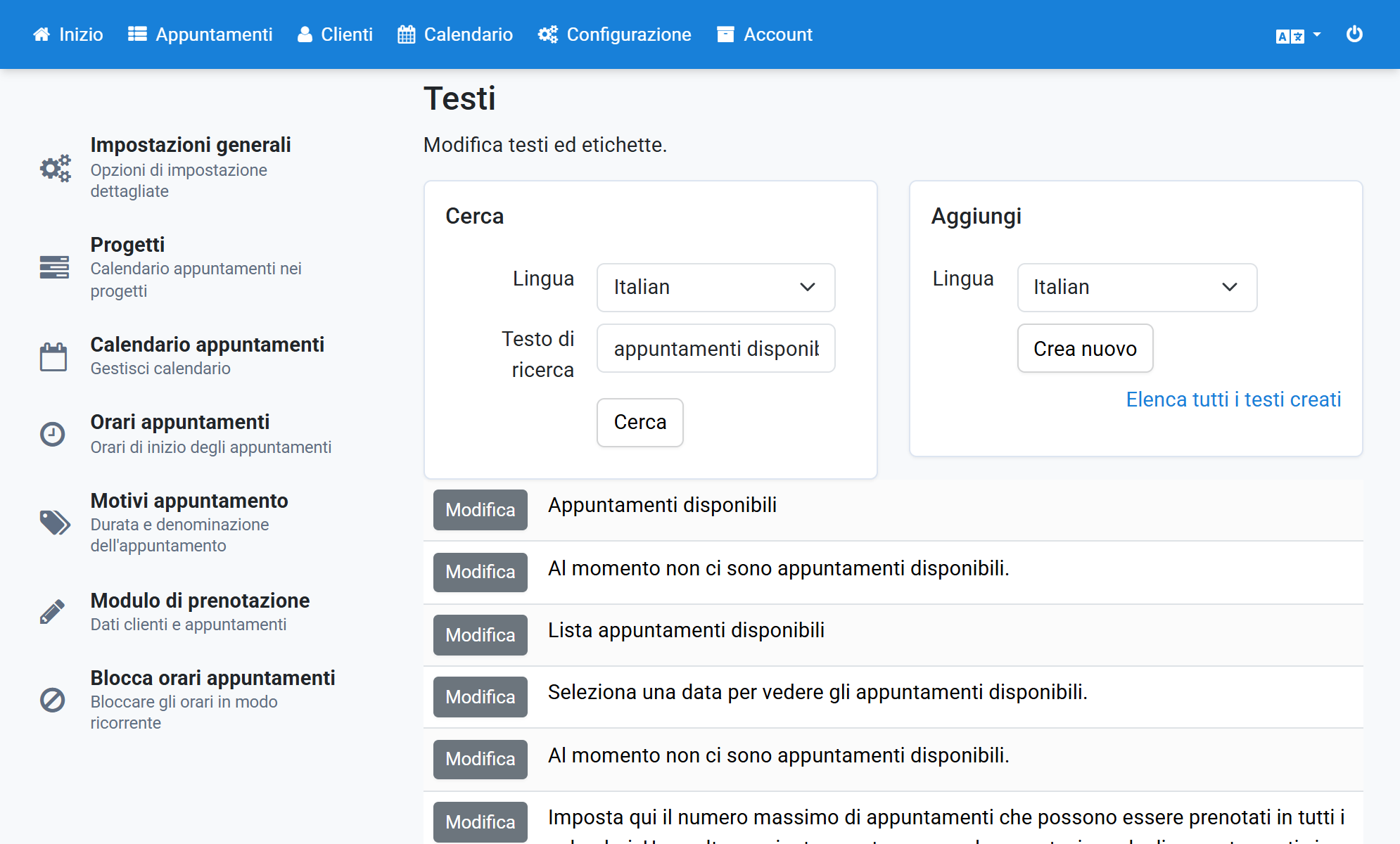Screen dimensions: 1400x844
Task: Click the home icon next to Inizio
Action: pyautogui.click(x=42, y=34)
